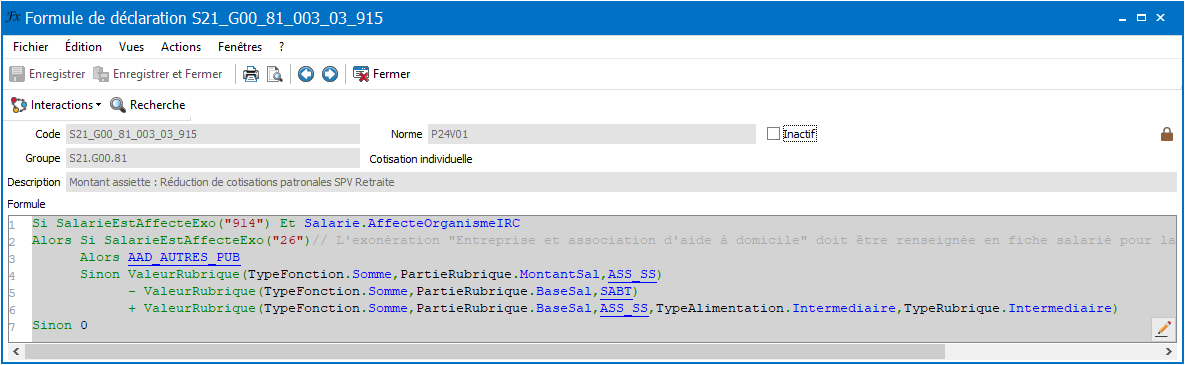Go to next record arrow
The width and height of the screenshot is (1185, 365).
pyautogui.click(x=330, y=74)
